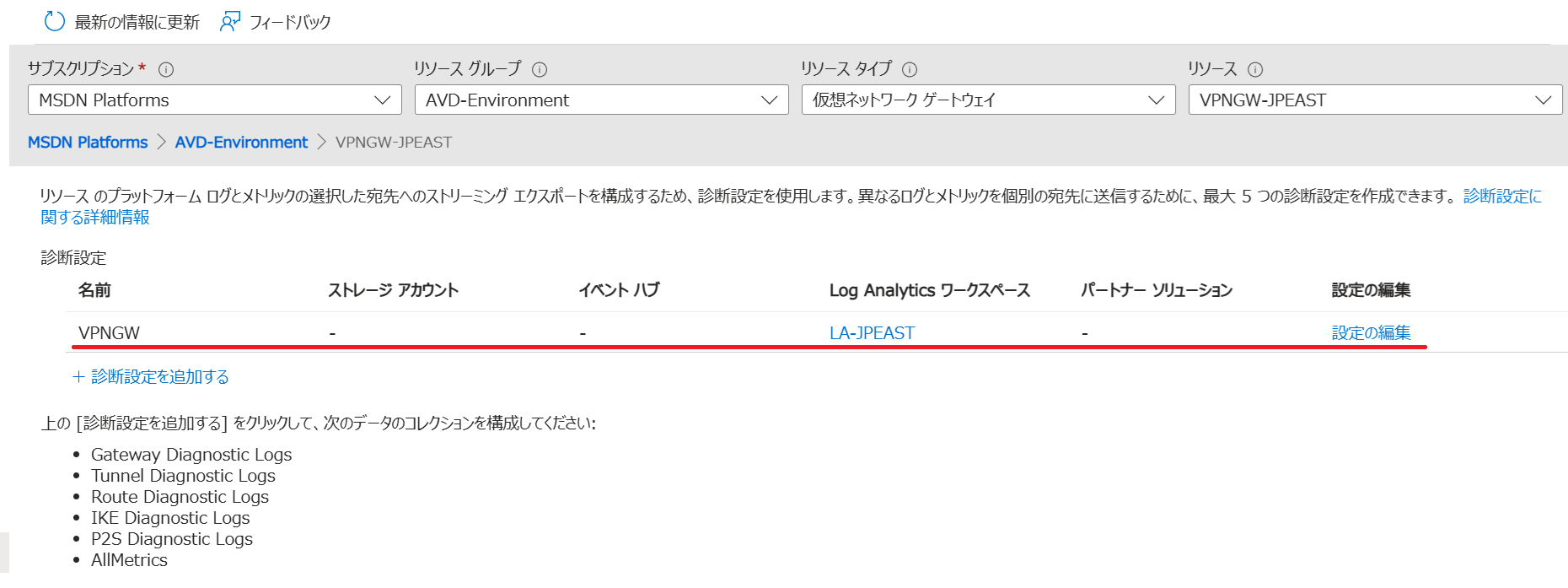Screen dimensions: 1568x588
Task: Click the イベント ハブ column header
Action: (619, 290)
